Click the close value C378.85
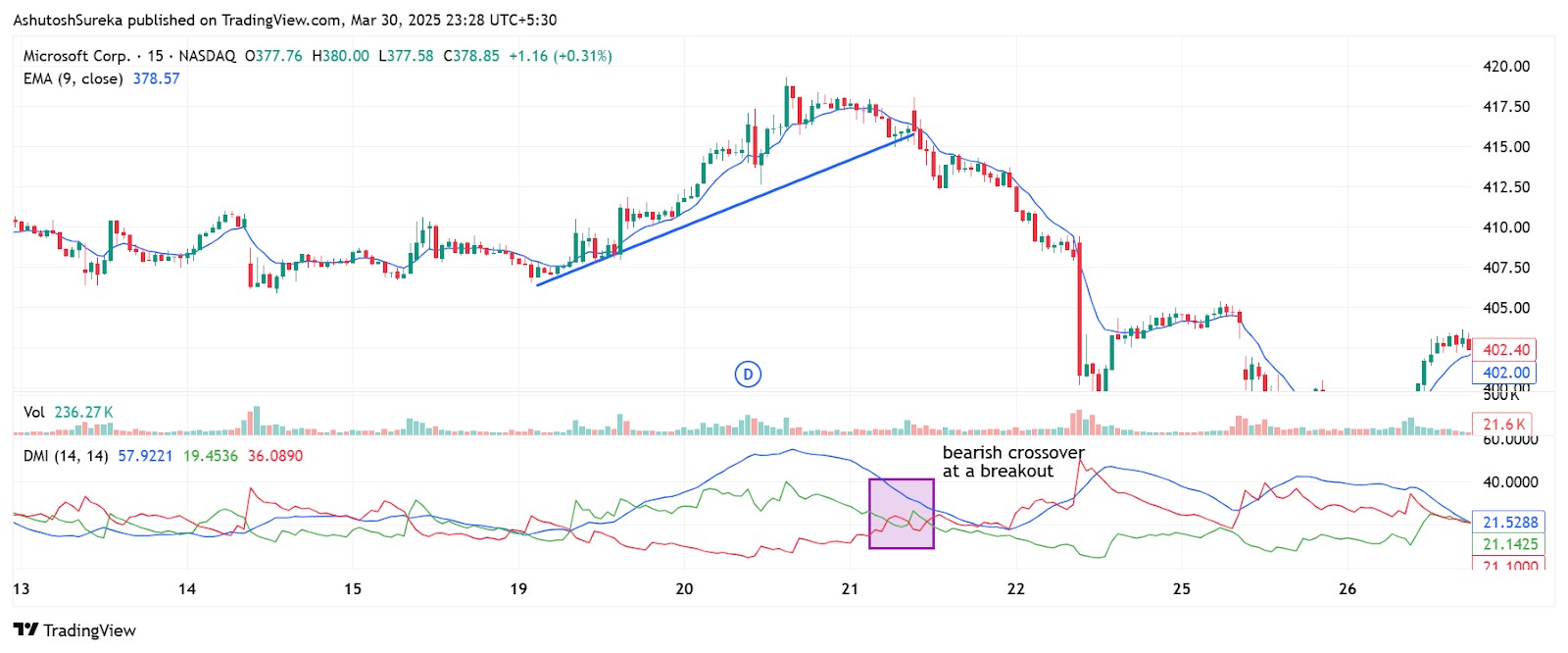 click(471, 56)
